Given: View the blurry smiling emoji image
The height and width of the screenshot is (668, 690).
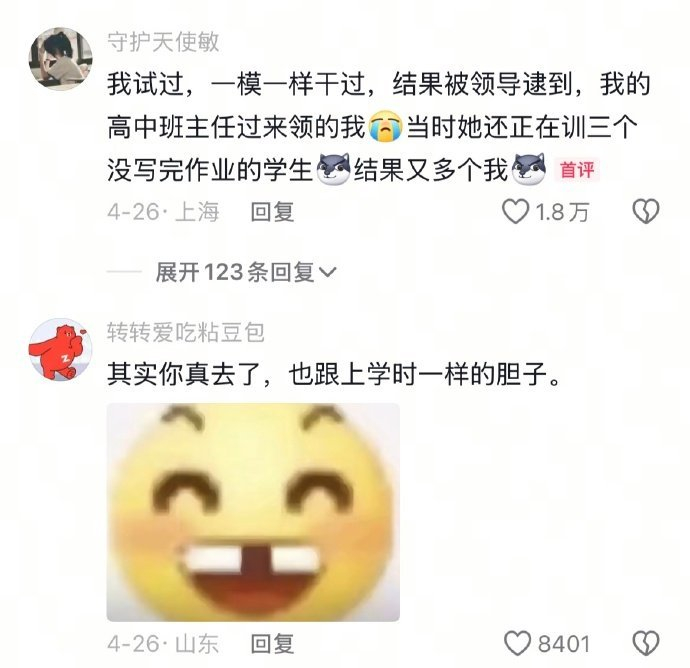Looking at the screenshot, I should click(253, 512).
